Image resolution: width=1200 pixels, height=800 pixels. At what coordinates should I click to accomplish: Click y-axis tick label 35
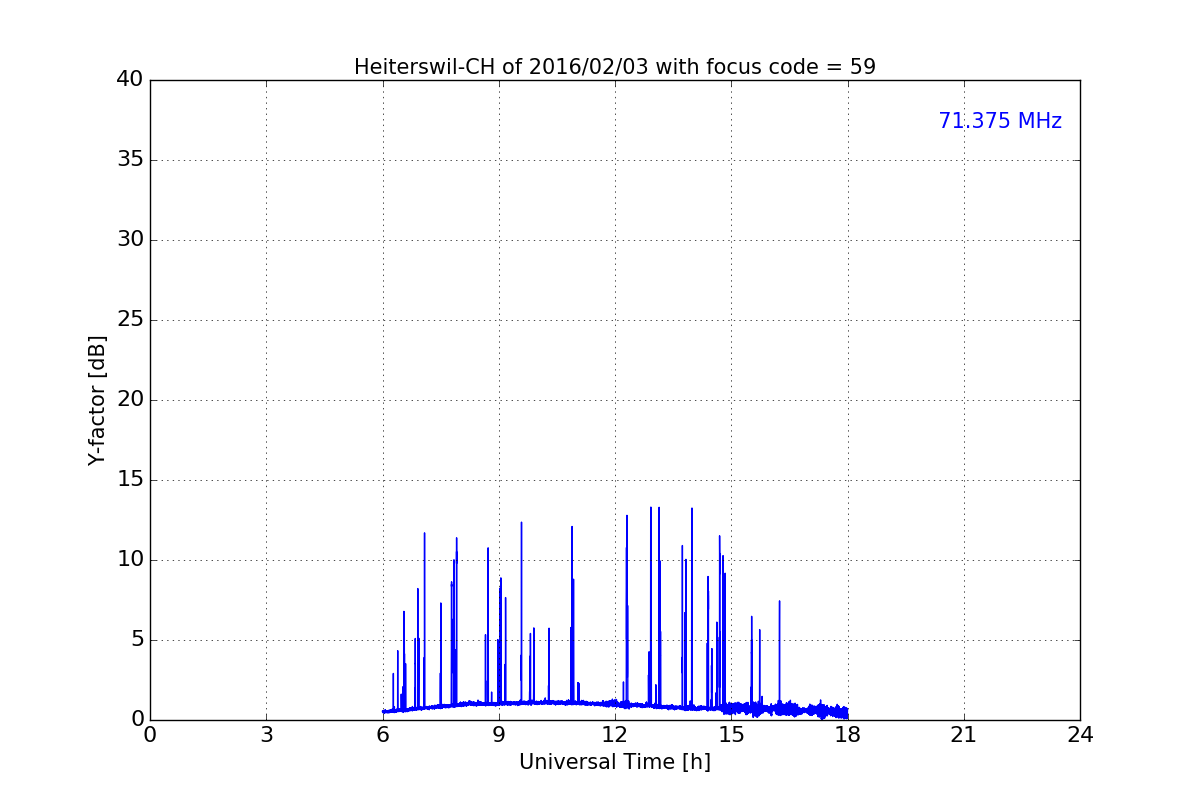click(130, 160)
